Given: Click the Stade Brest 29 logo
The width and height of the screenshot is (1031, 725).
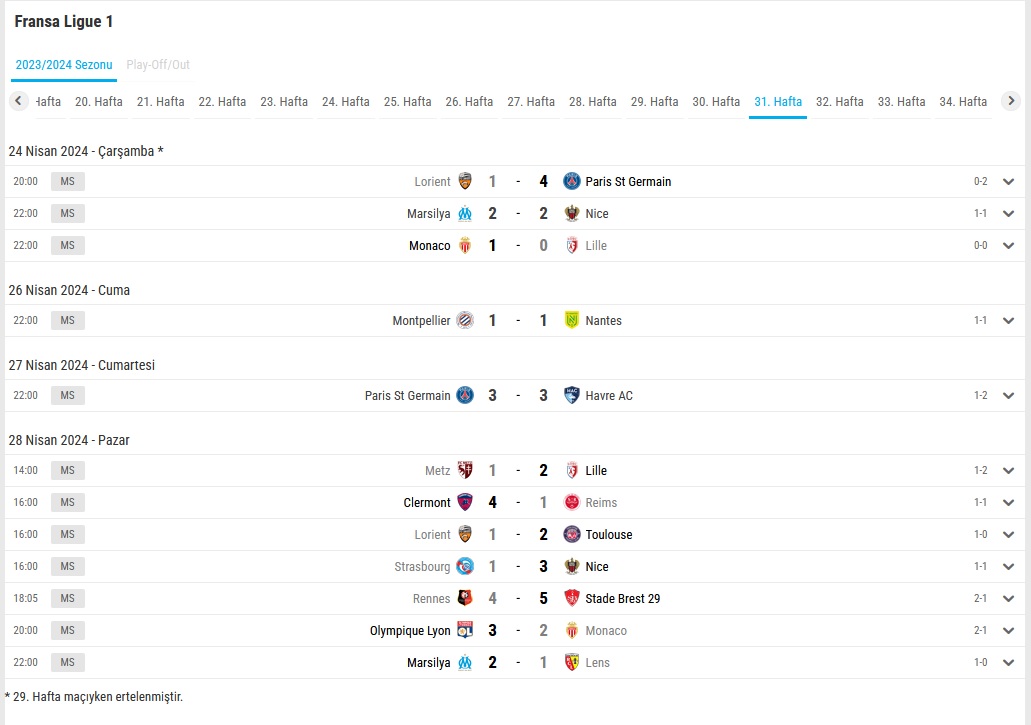Looking at the screenshot, I should (572, 598).
